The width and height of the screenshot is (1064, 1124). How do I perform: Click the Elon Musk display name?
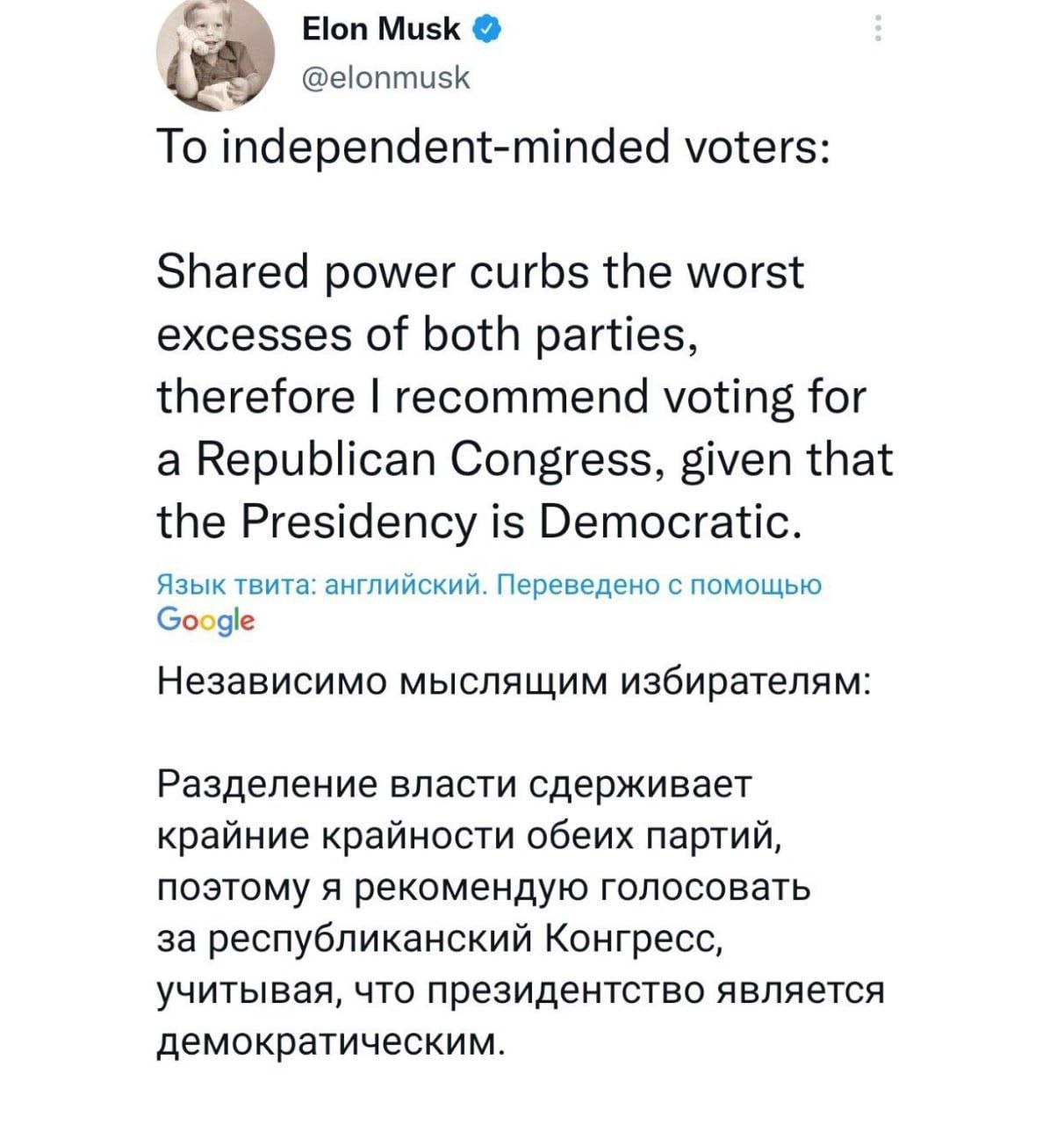tap(380, 32)
